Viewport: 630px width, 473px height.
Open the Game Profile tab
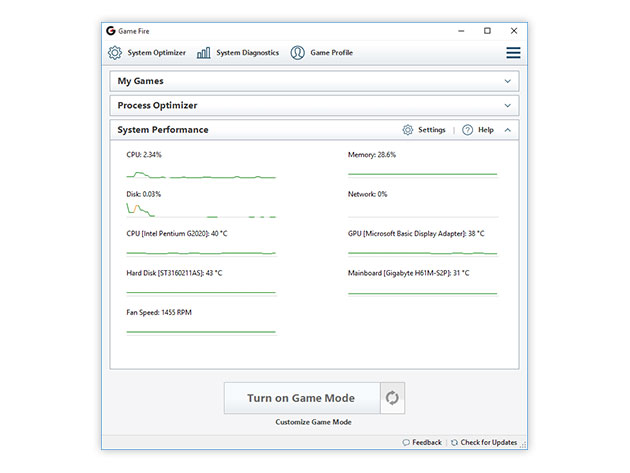(x=321, y=53)
